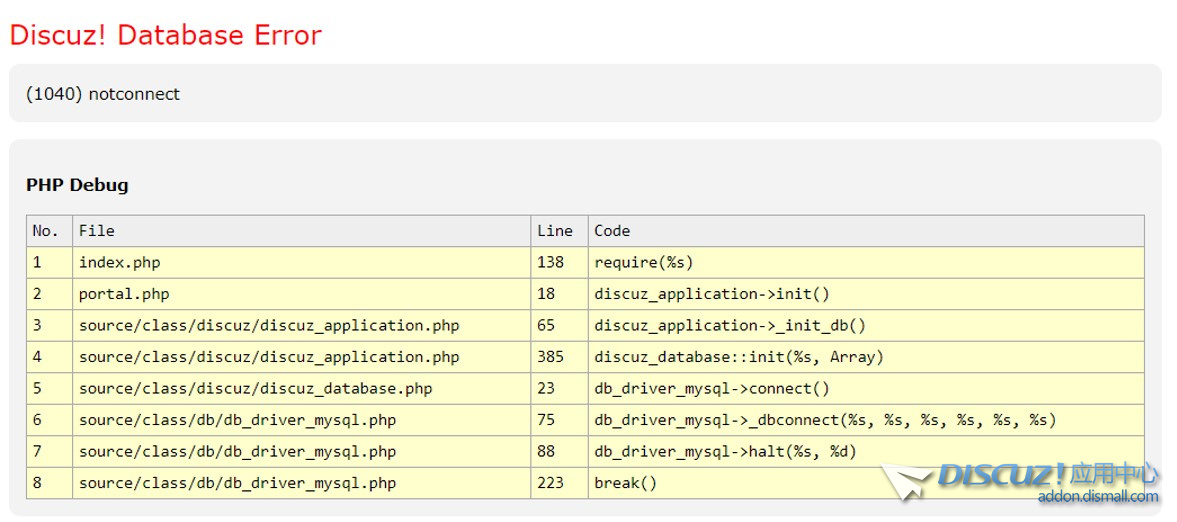Click the line number 385 cell
The width and height of the screenshot is (1177, 522).
point(550,357)
